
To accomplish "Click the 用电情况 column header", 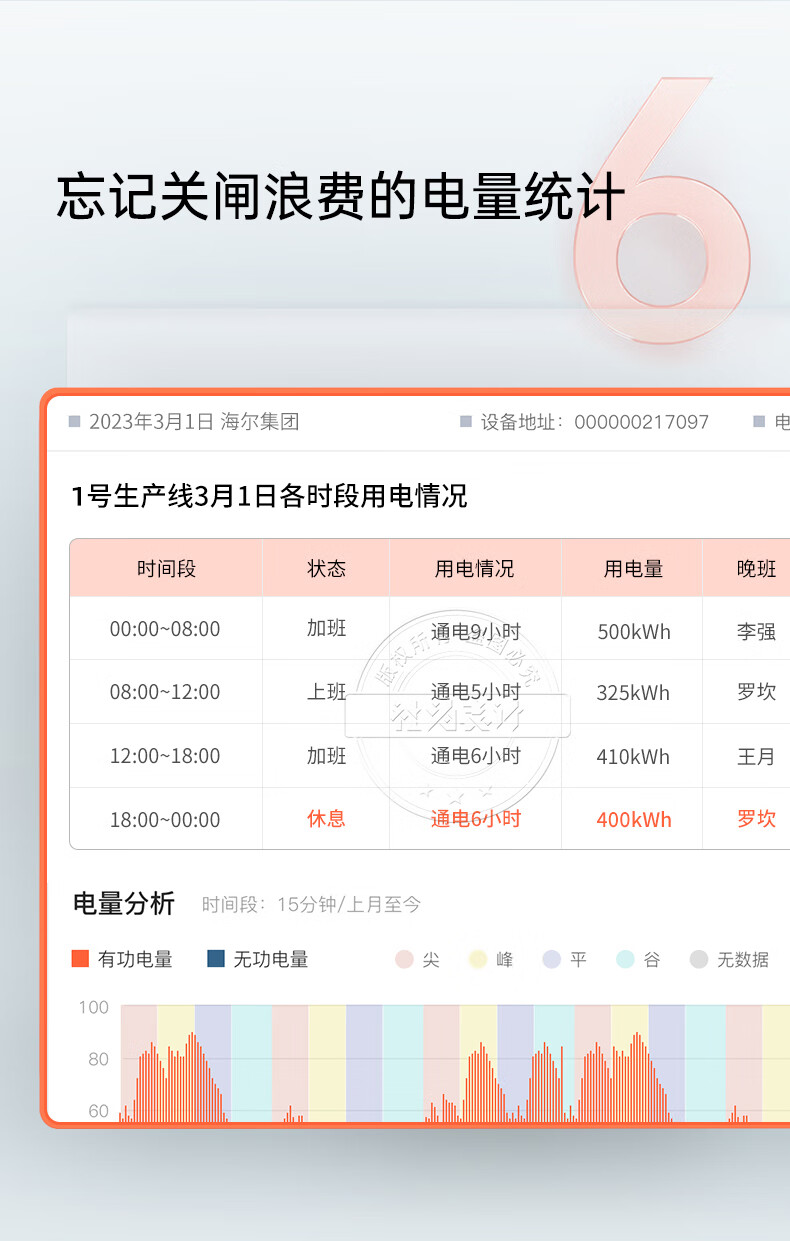I will tap(475, 569).
